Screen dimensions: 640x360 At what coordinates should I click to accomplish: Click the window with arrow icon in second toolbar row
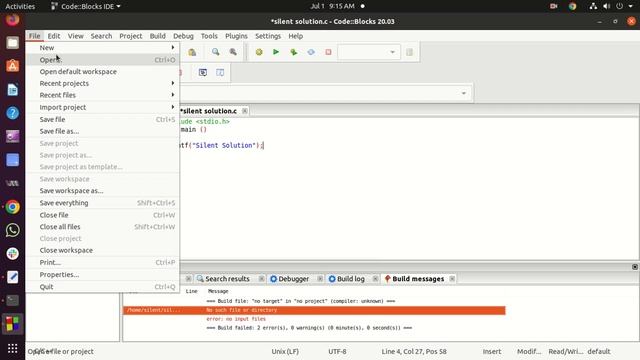click(203, 73)
